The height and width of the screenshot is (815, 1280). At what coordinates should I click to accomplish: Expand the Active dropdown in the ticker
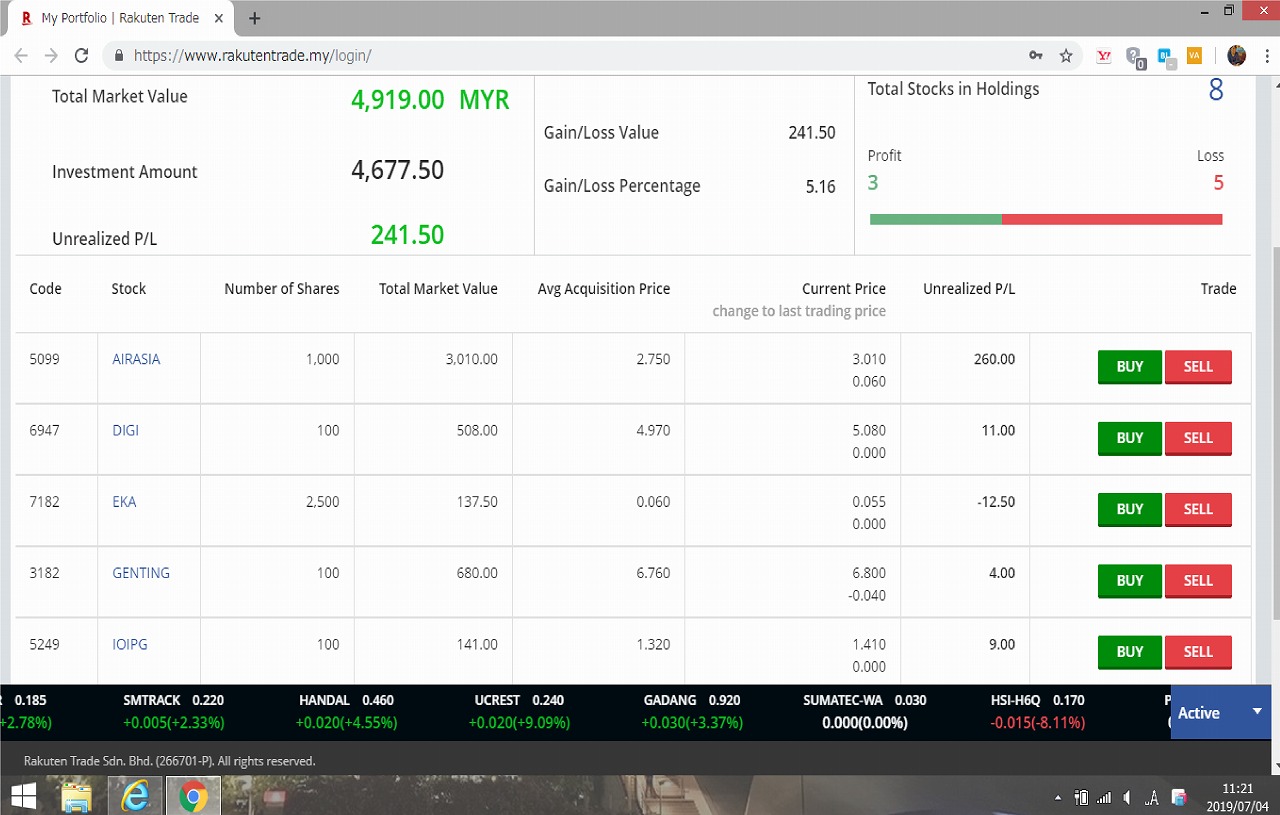click(x=1257, y=711)
